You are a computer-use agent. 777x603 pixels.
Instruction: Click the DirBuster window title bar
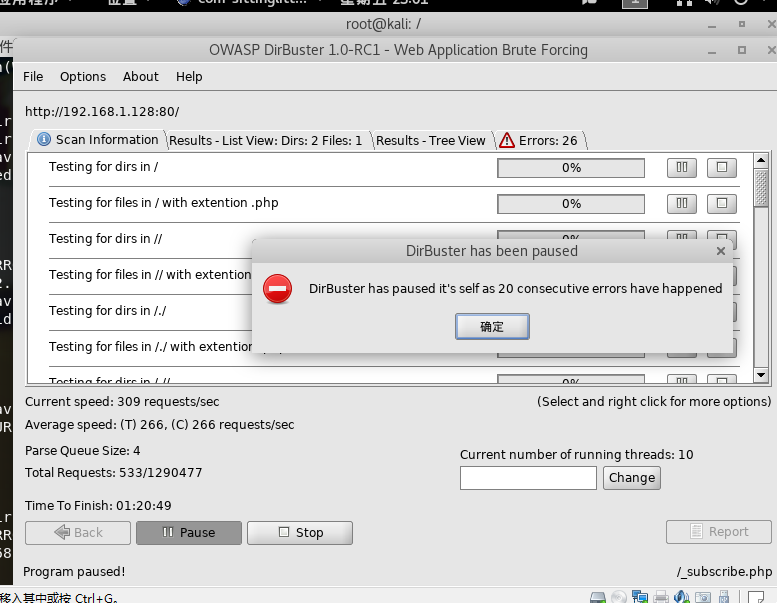click(x=398, y=50)
